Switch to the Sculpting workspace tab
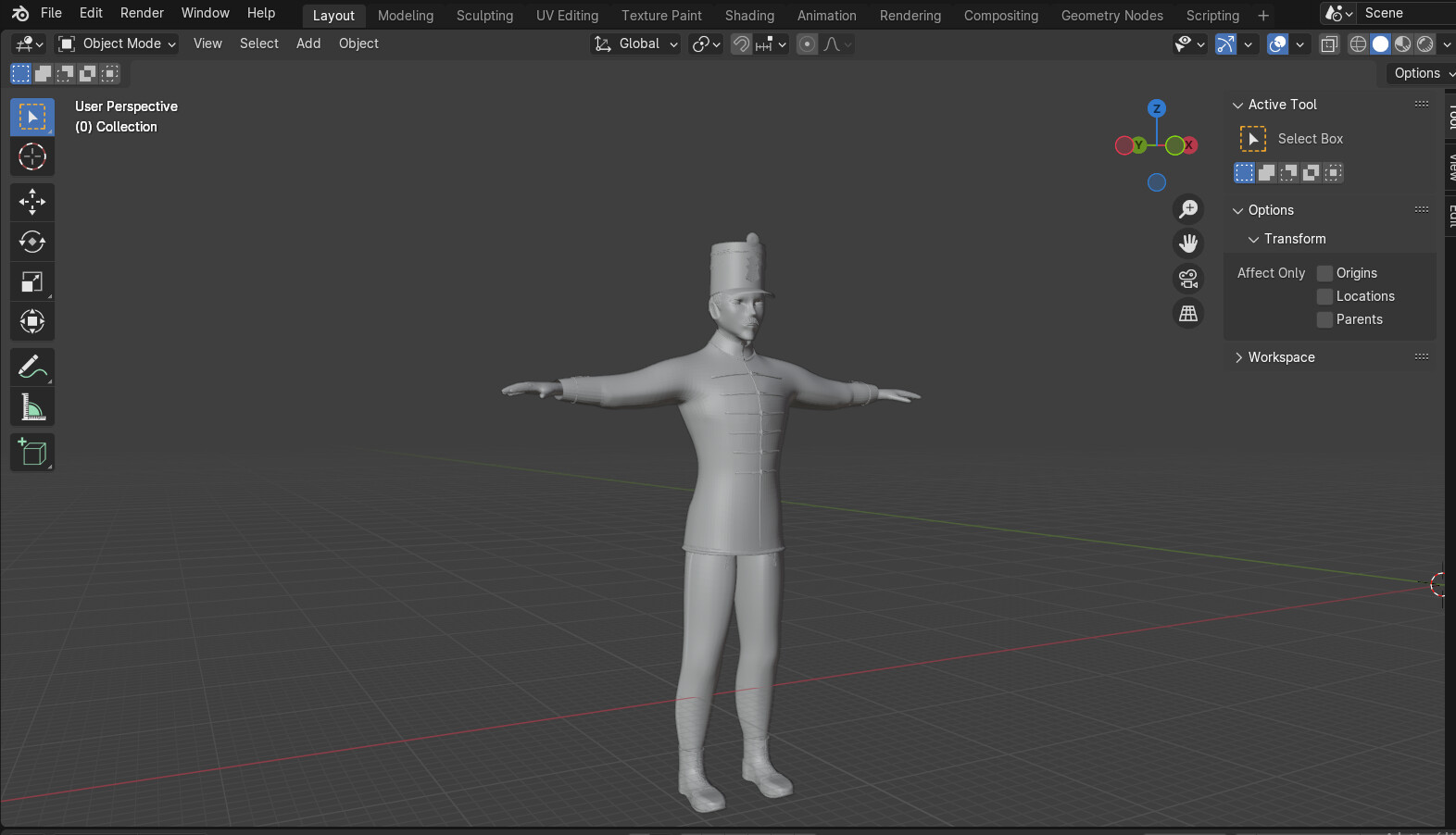Viewport: 1456px width, 835px height. (484, 16)
